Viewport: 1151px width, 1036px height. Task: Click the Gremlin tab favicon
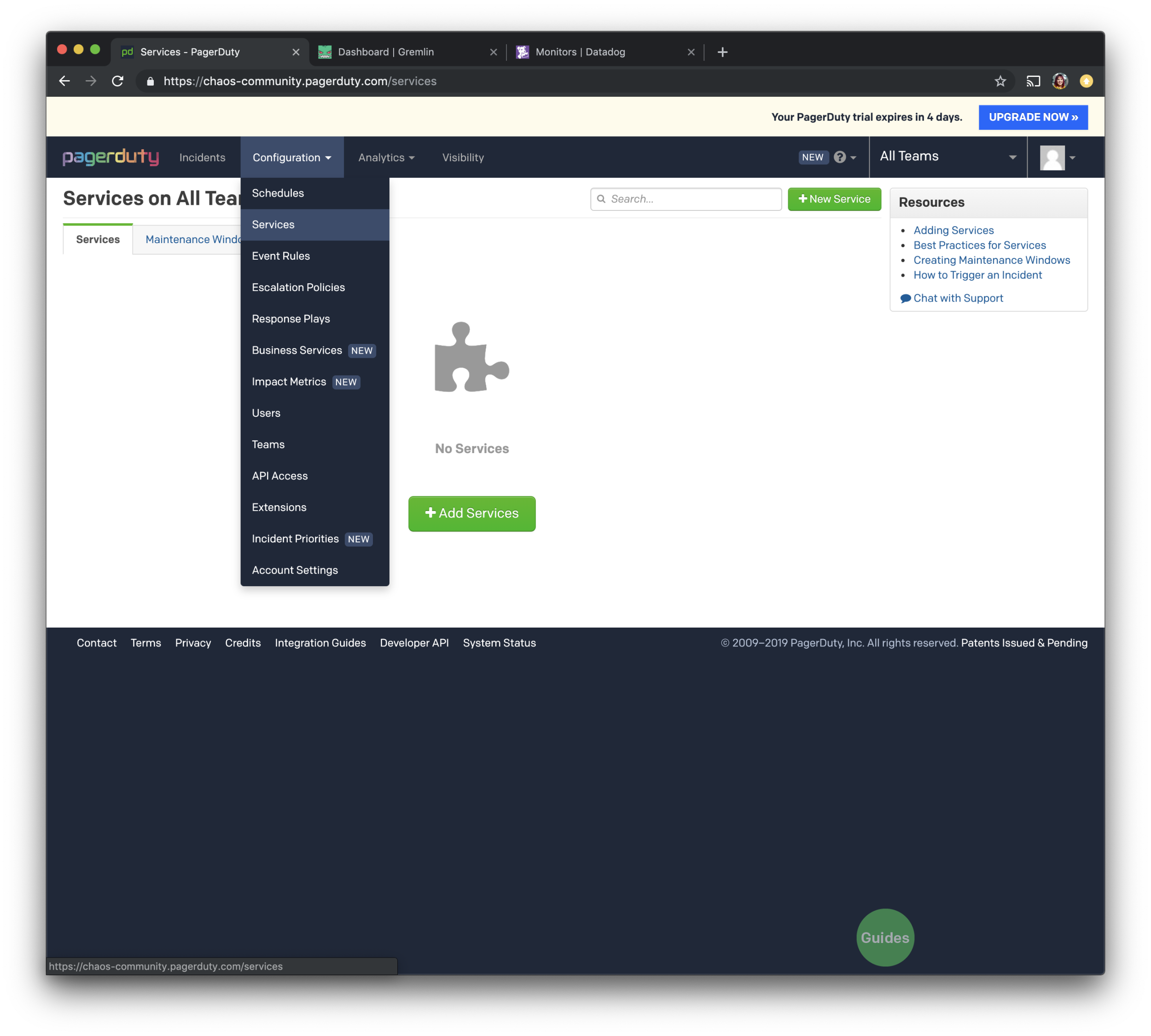click(x=325, y=52)
